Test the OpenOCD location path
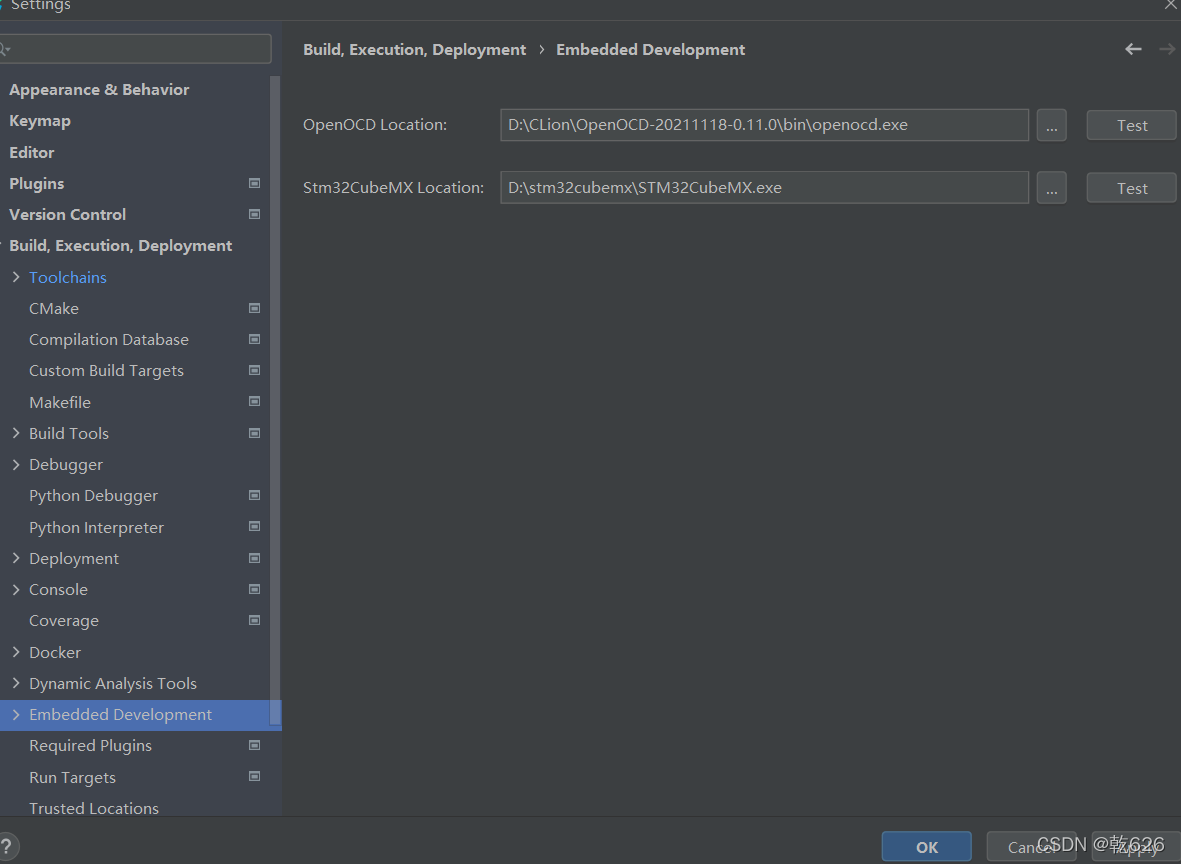 point(1131,125)
